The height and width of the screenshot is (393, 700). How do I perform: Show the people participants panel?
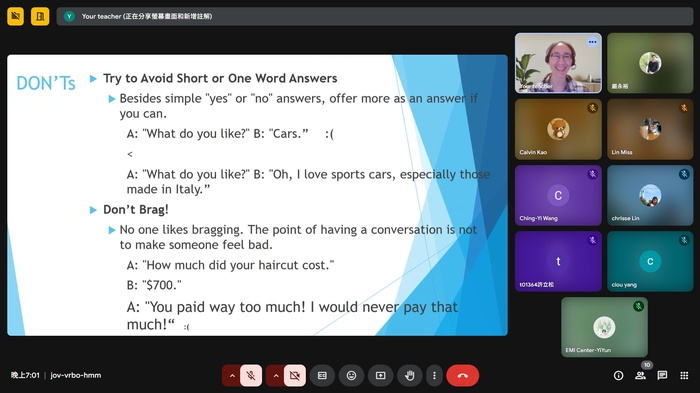(640, 376)
